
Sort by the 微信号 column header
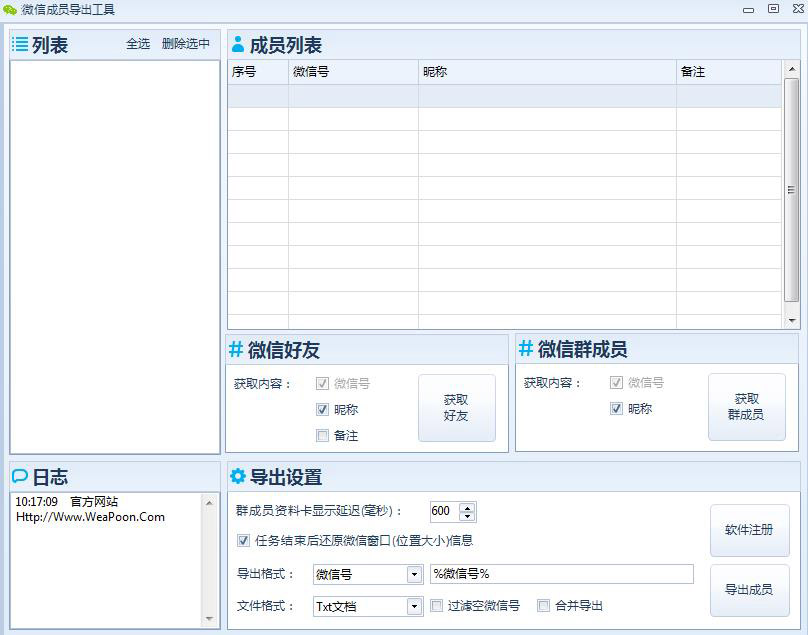click(x=352, y=72)
